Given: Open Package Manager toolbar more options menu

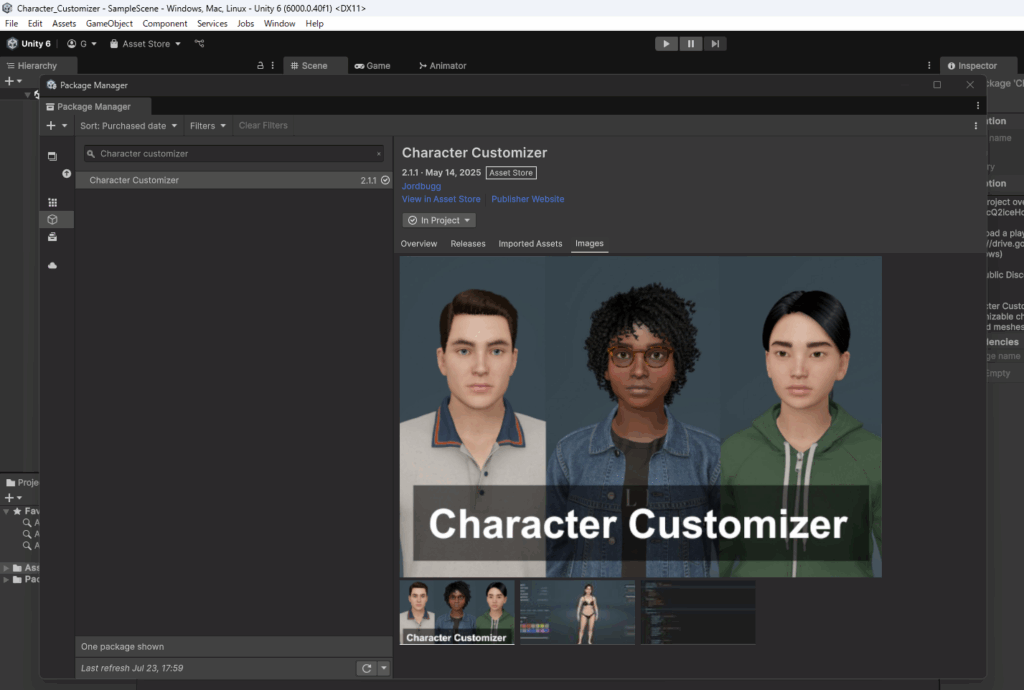Looking at the screenshot, I should [976, 125].
